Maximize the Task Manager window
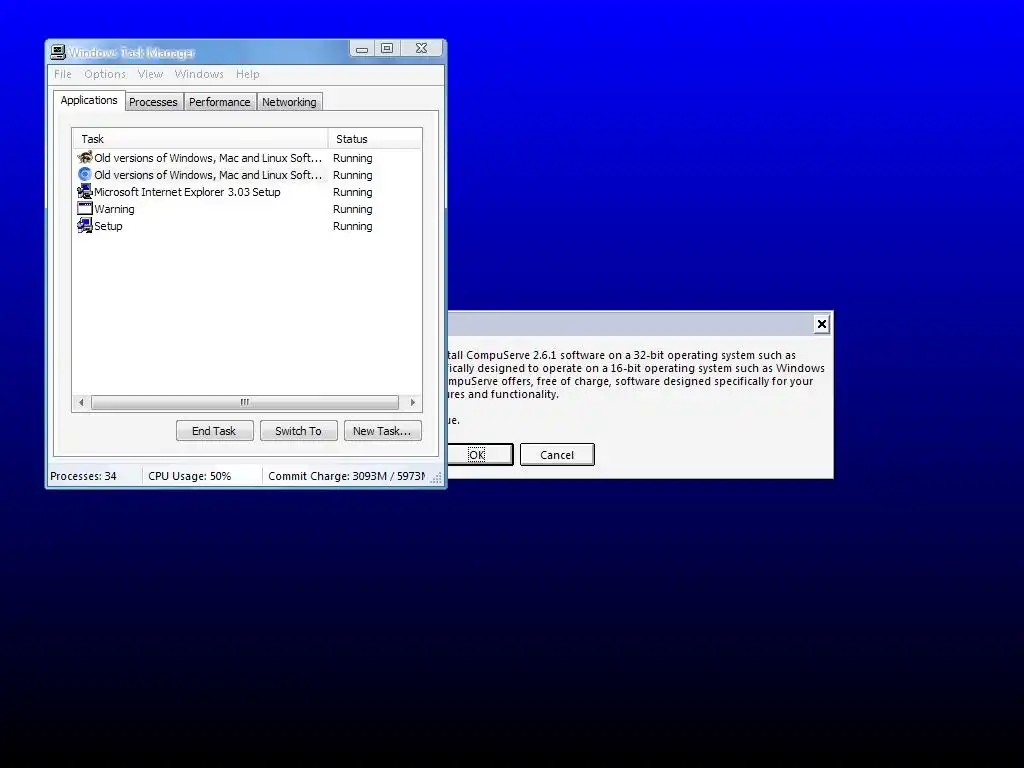The width and height of the screenshot is (1024, 768). point(387,49)
